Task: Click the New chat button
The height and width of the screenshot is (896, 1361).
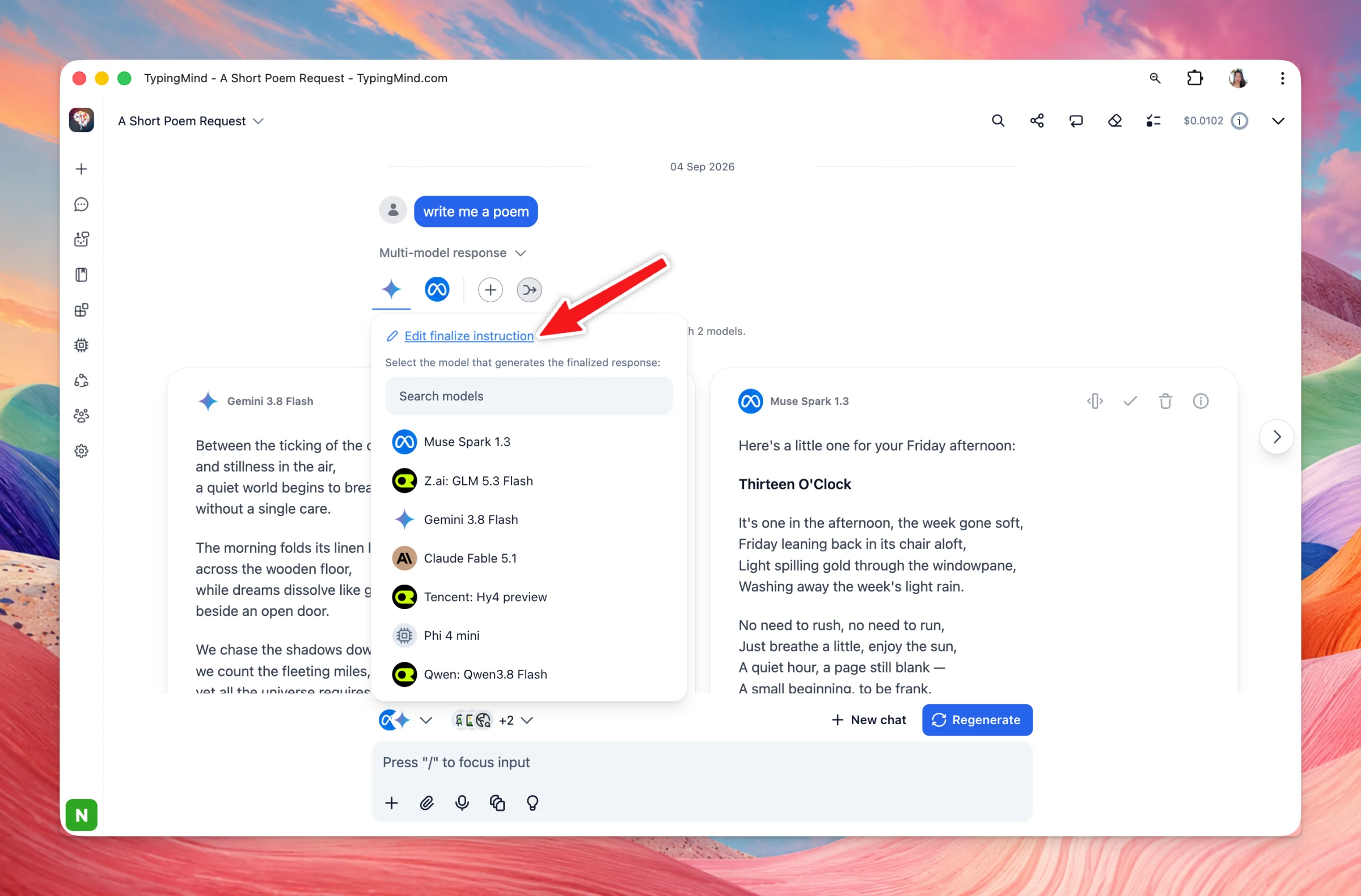Action: coord(869,720)
